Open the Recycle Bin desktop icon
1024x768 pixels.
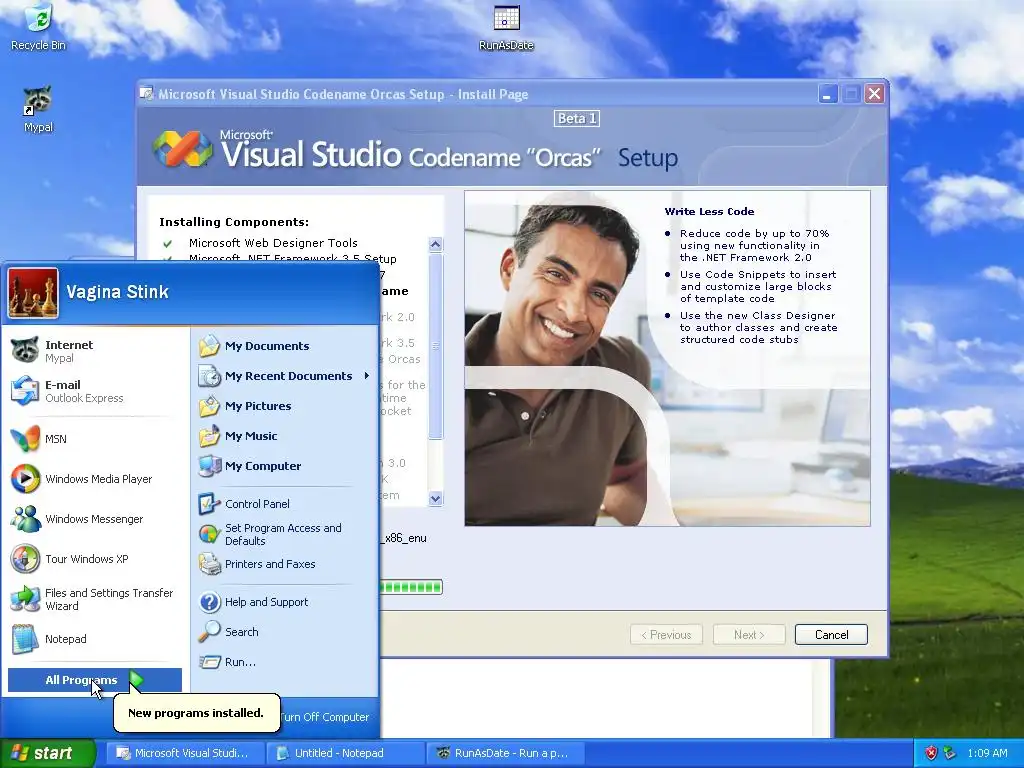(x=39, y=27)
